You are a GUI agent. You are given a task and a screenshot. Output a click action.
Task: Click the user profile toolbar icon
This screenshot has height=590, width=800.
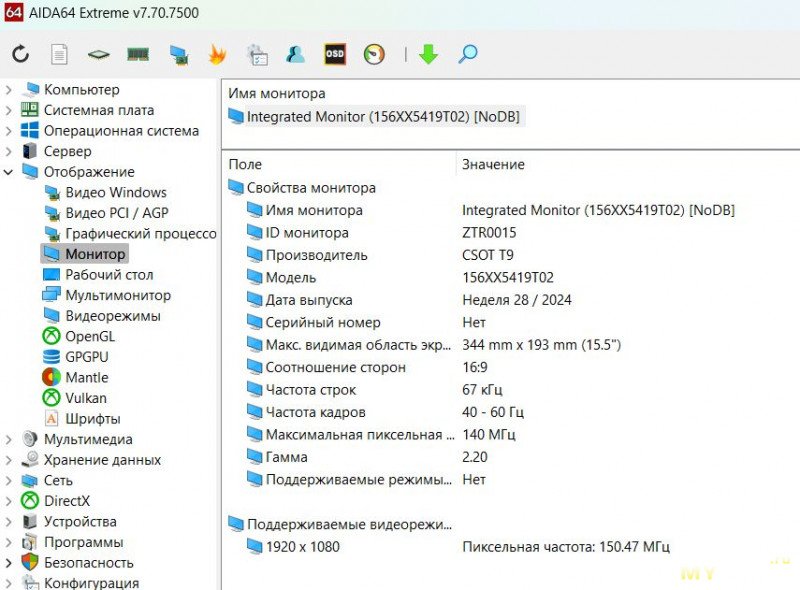[x=295, y=54]
